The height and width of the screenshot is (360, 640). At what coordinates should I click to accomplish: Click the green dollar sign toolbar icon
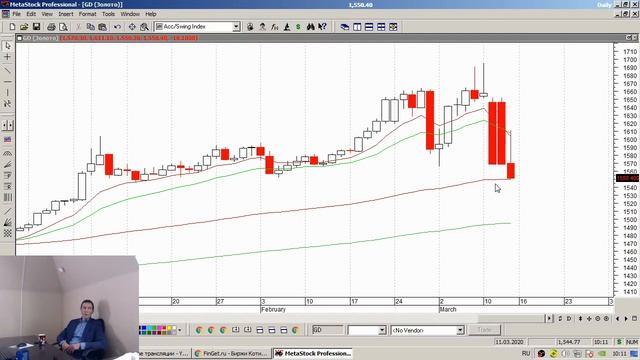click(298, 27)
